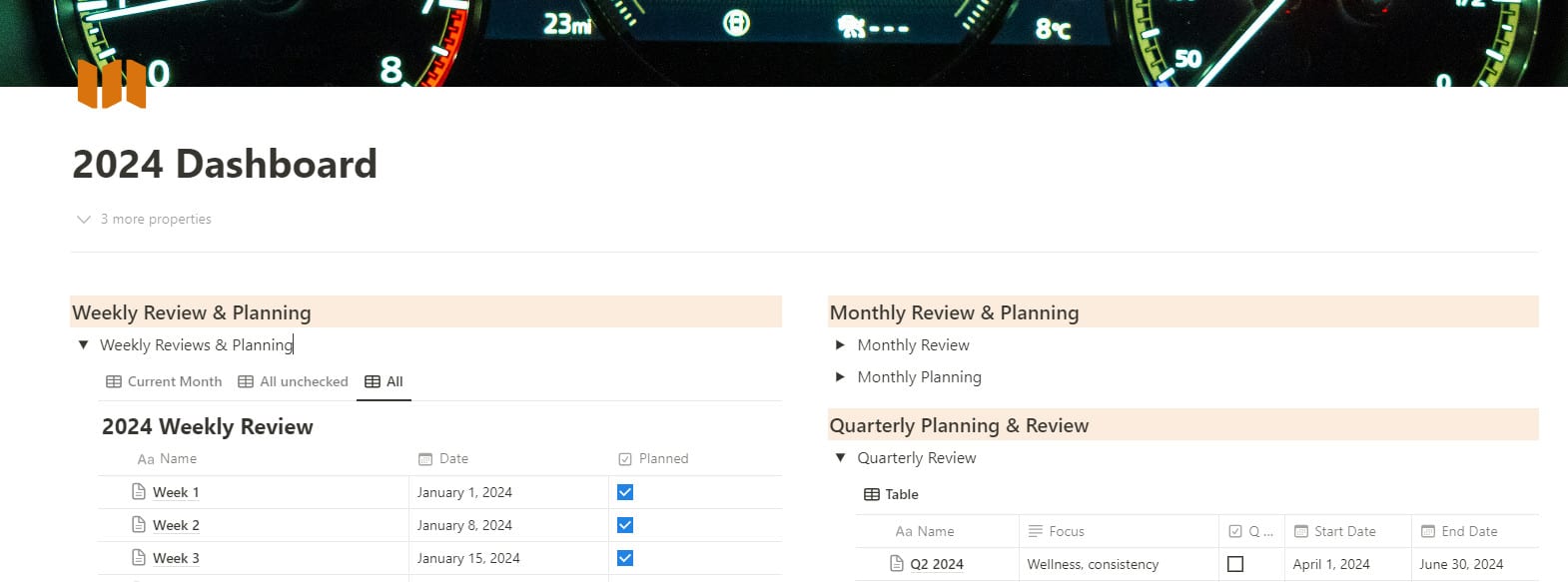Switch to the Current Month view tab

pos(164,382)
